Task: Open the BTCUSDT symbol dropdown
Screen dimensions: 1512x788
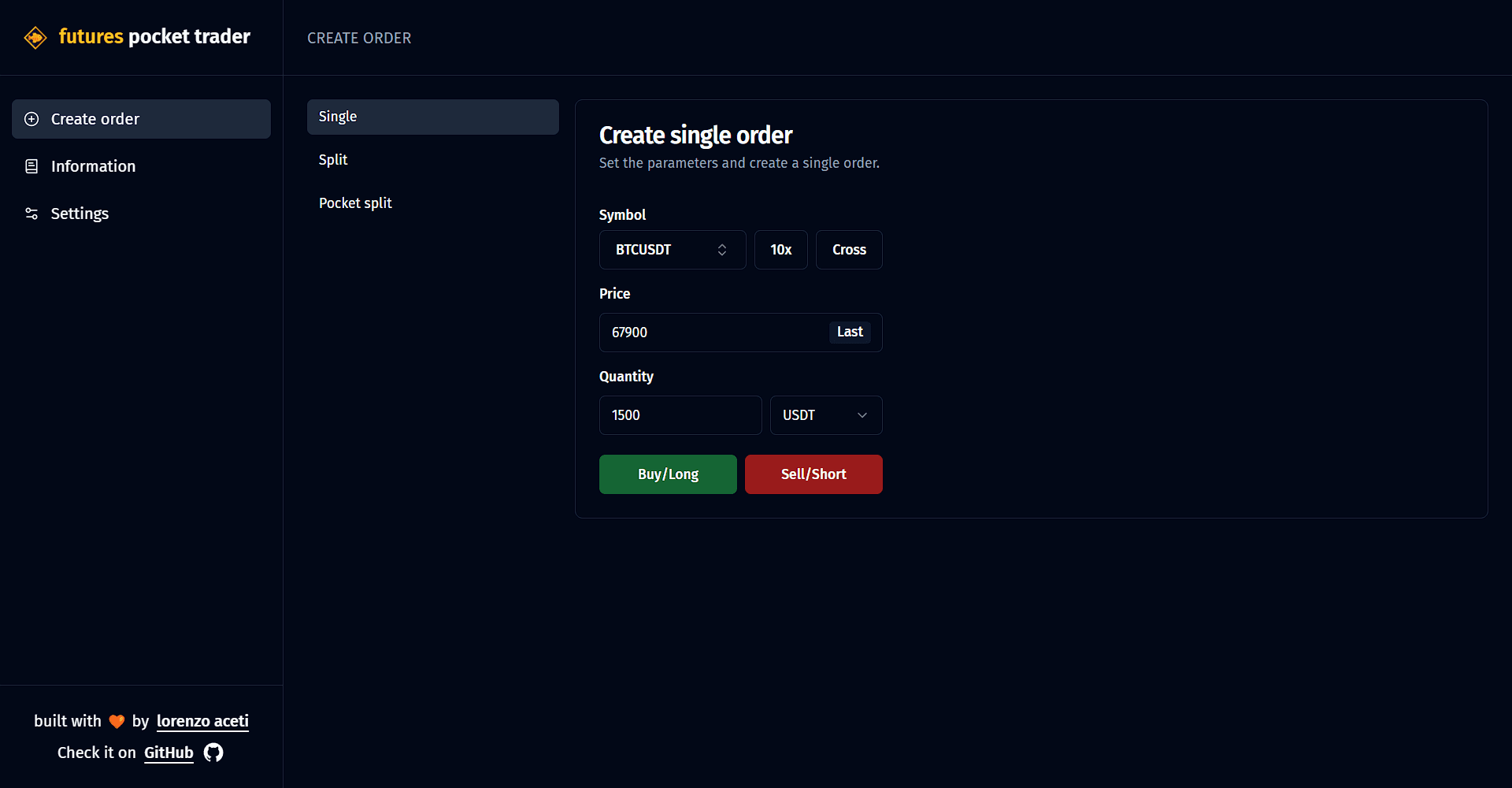Action: point(672,249)
